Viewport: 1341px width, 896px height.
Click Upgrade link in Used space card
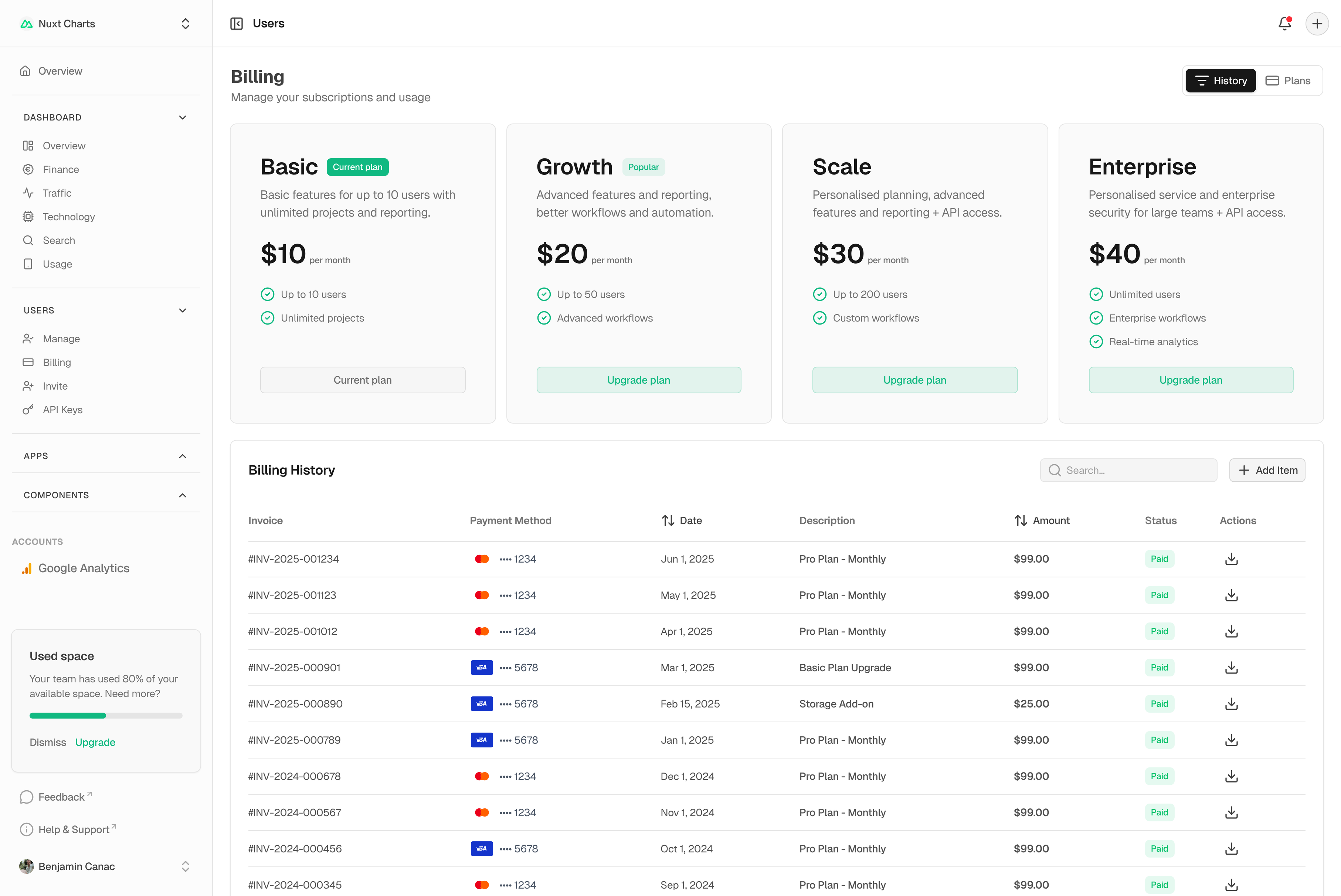click(x=95, y=742)
